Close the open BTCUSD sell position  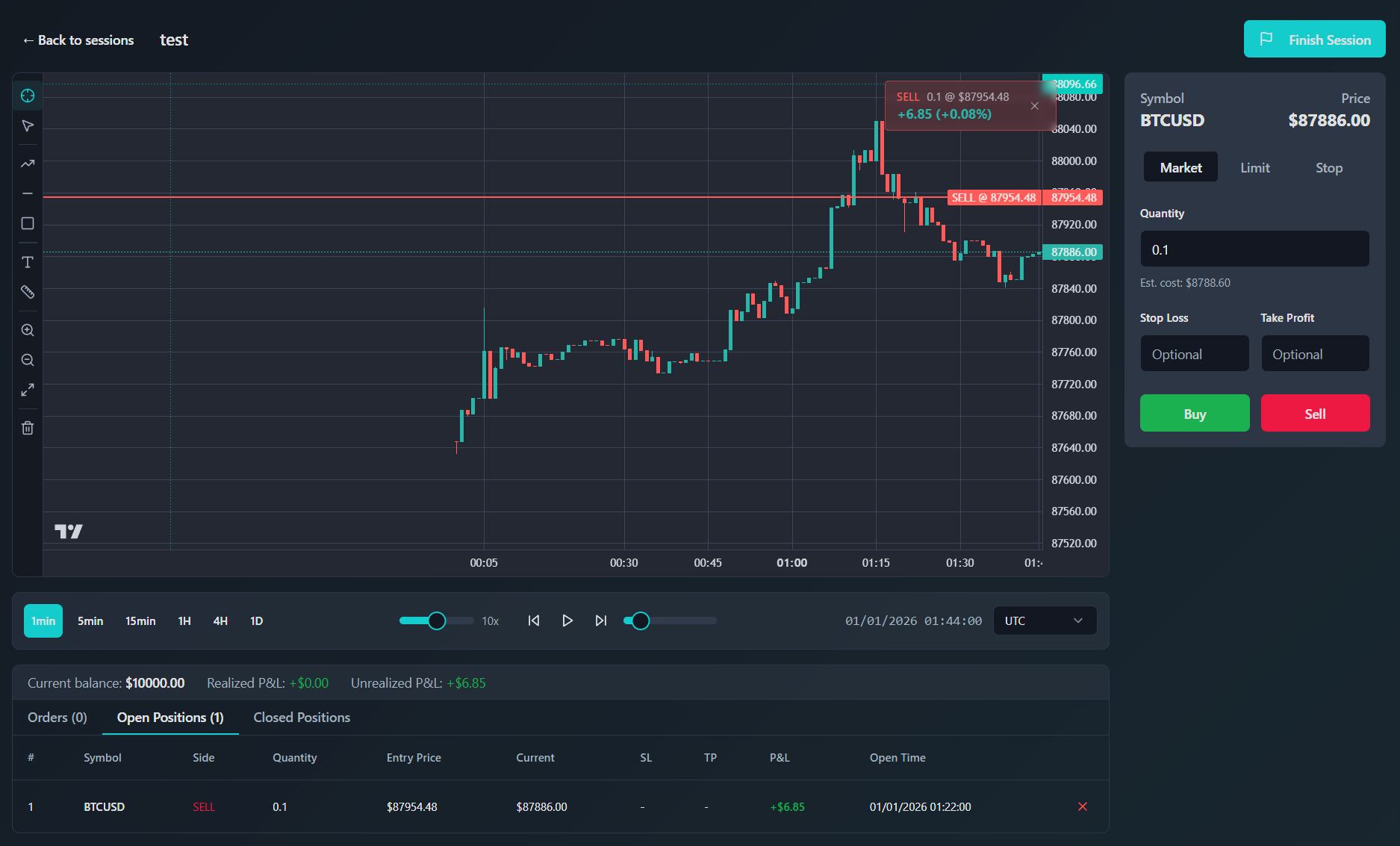click(x=1082, y=806)
